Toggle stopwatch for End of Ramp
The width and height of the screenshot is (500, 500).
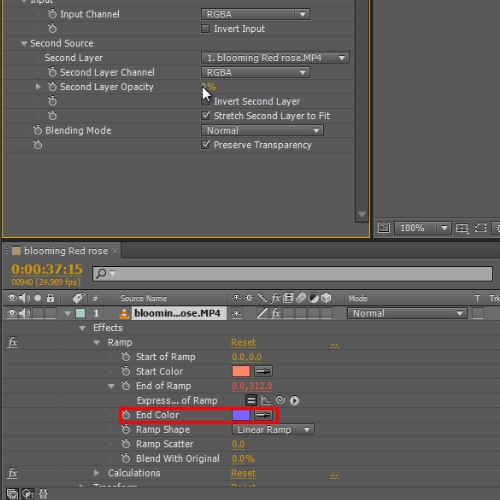tap(126, 386)
